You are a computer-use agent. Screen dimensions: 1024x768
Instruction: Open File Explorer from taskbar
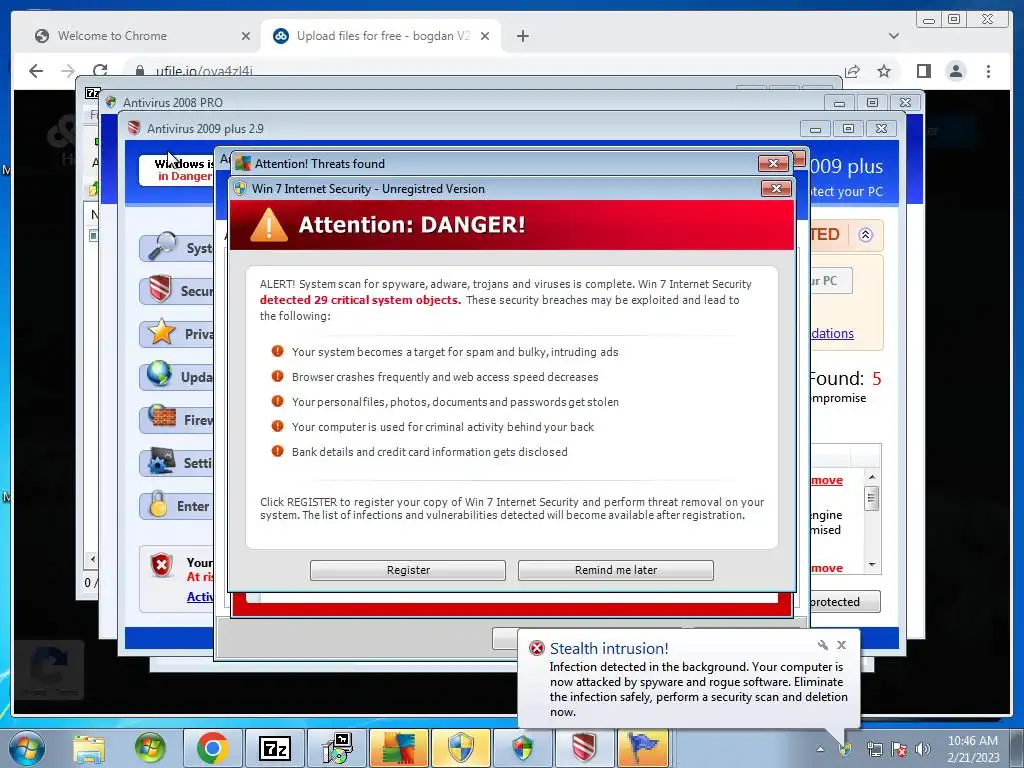[89, 748]
